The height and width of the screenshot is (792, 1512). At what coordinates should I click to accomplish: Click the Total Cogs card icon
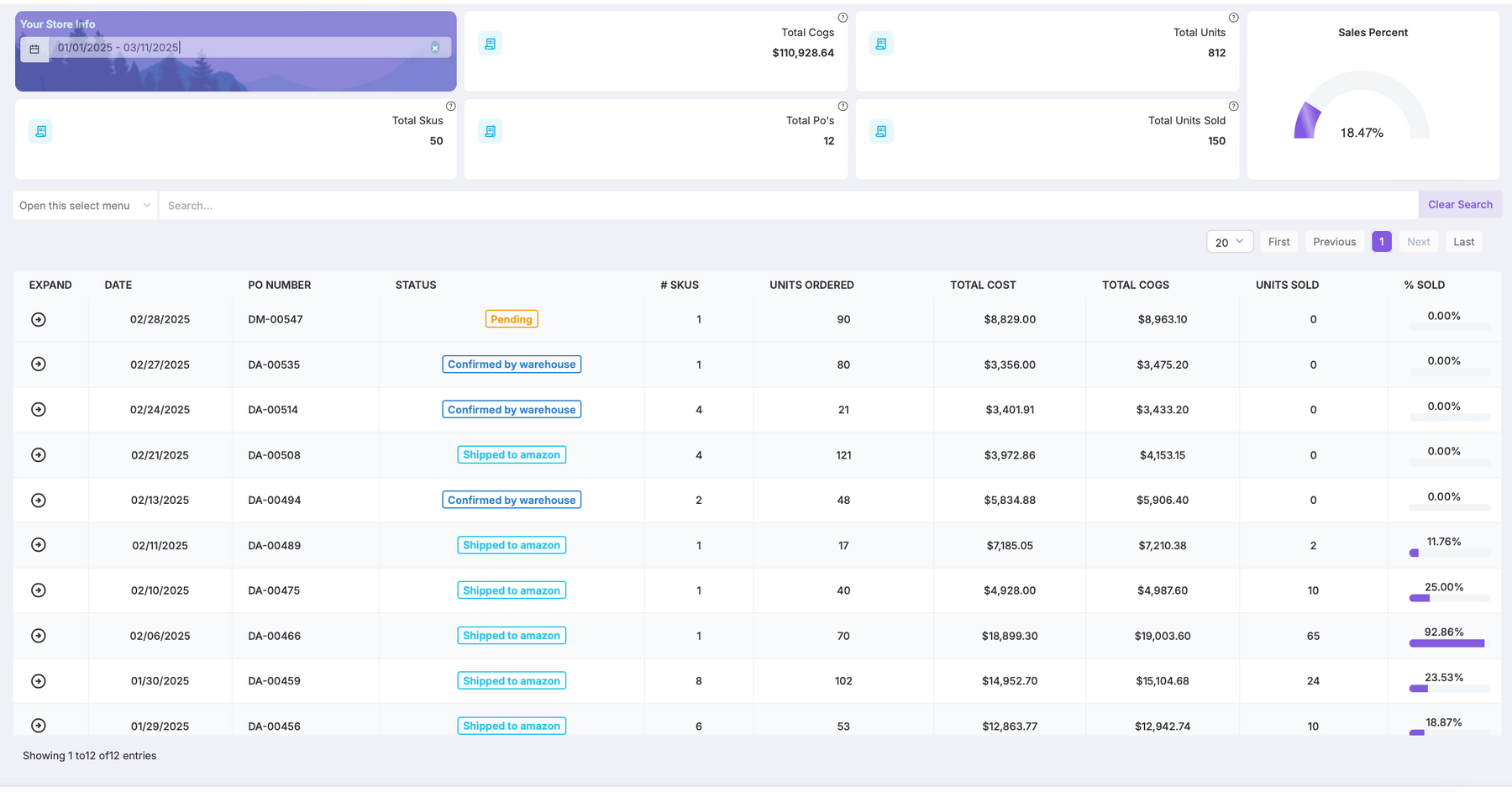490,44
